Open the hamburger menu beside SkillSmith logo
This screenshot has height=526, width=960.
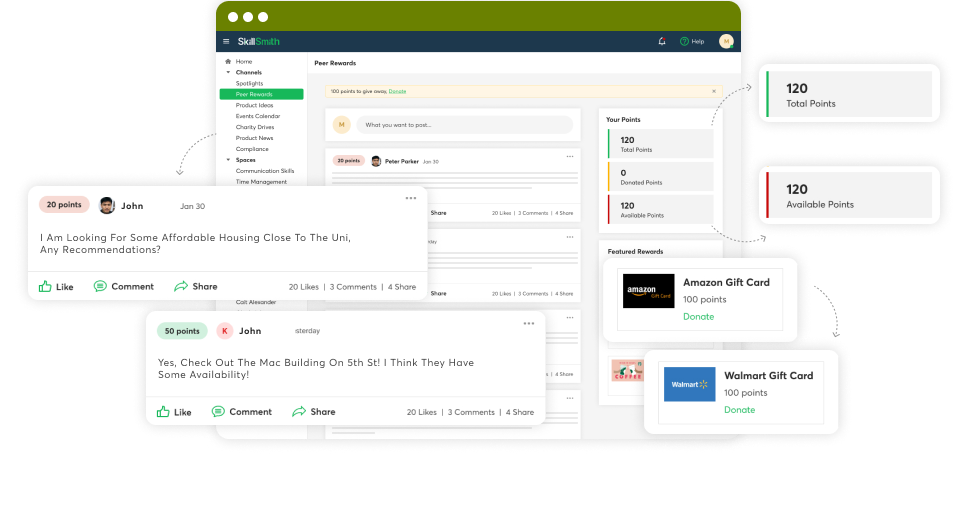(x=226, y=41)
